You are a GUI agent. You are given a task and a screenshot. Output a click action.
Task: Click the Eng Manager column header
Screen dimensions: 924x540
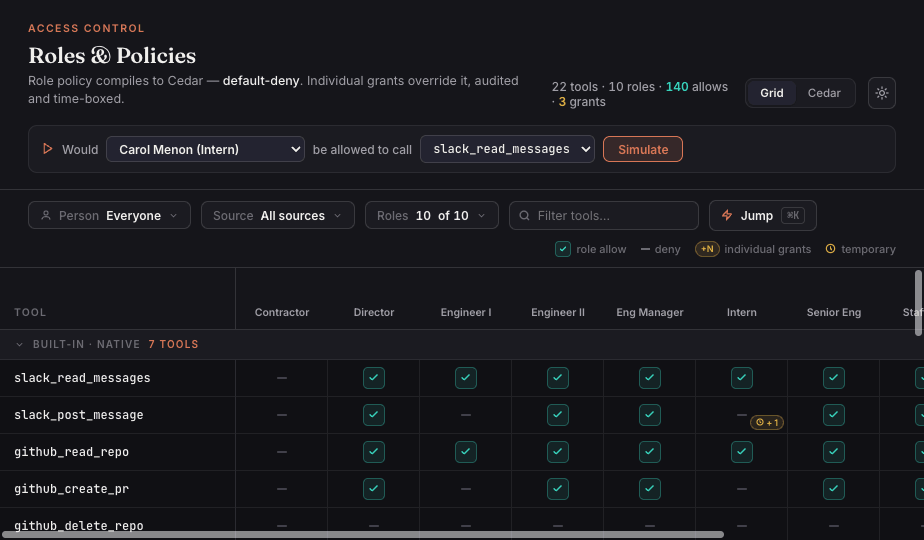(x=649, y=312)
